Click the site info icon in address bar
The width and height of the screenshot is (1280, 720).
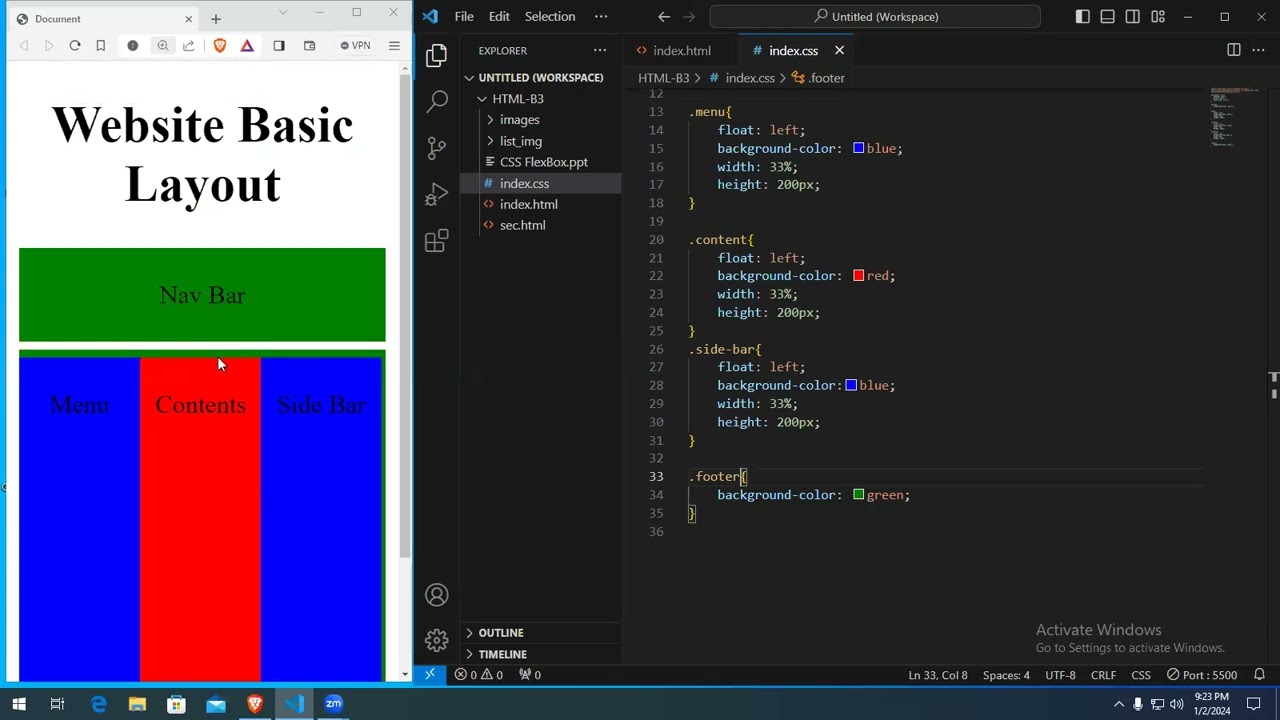[x=132, y=45]
